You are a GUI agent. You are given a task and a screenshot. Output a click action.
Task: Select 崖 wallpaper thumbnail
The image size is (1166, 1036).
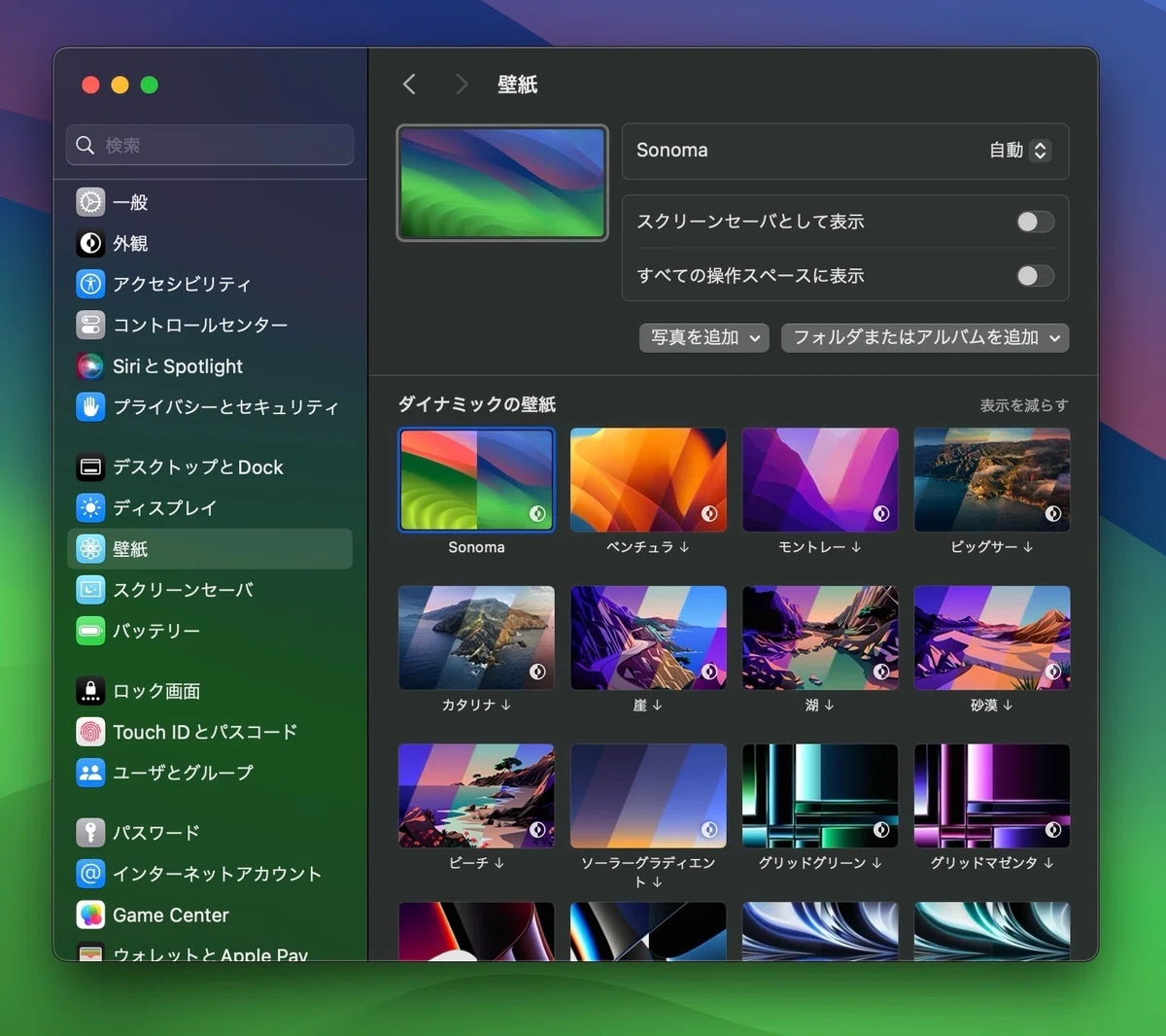[x=648, y=638]
